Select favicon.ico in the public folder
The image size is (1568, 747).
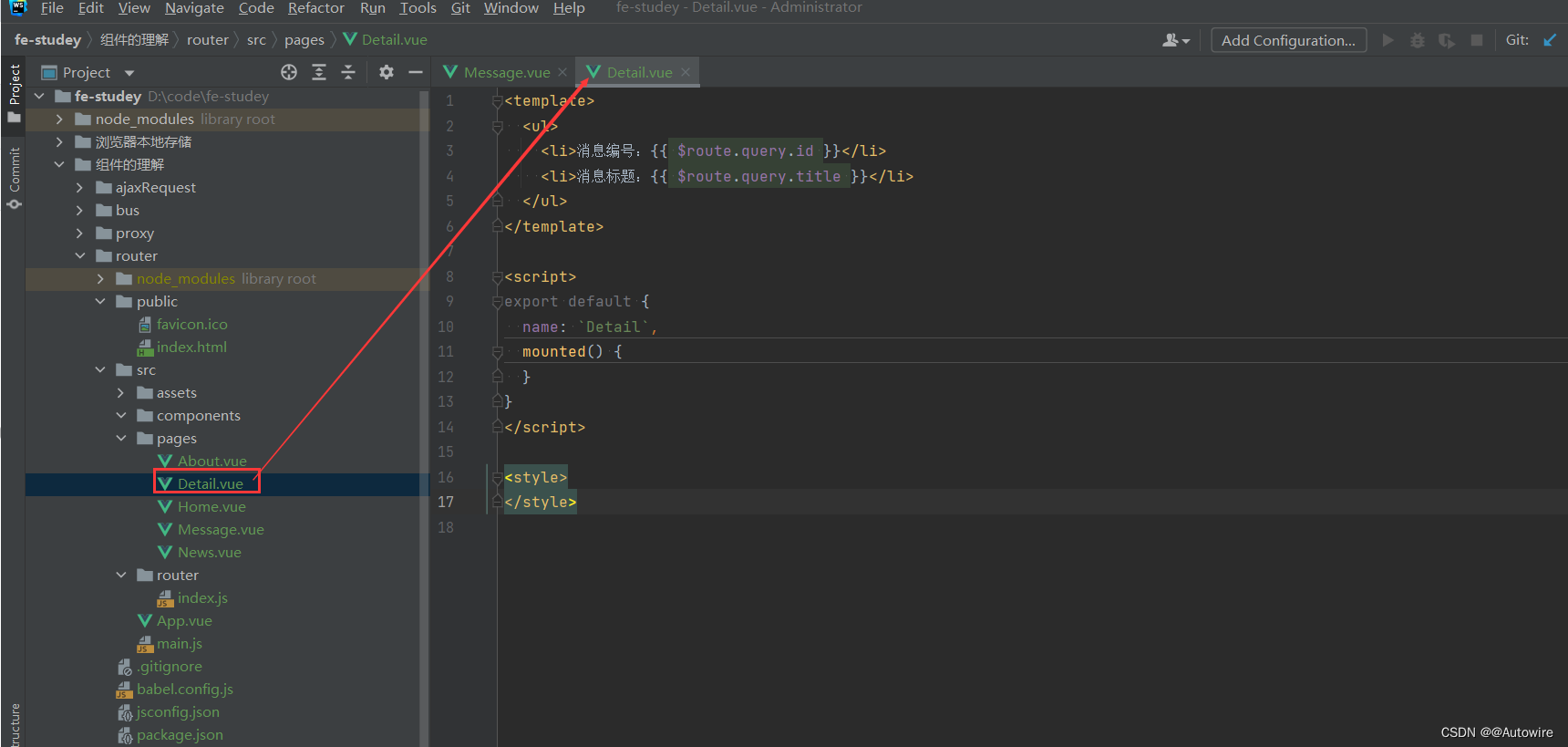point(191,324)
